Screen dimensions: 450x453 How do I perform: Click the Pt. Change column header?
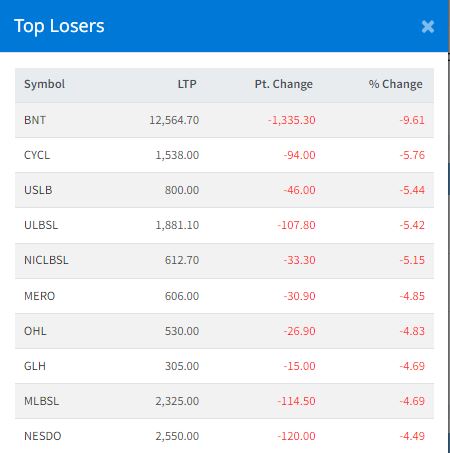284,84
